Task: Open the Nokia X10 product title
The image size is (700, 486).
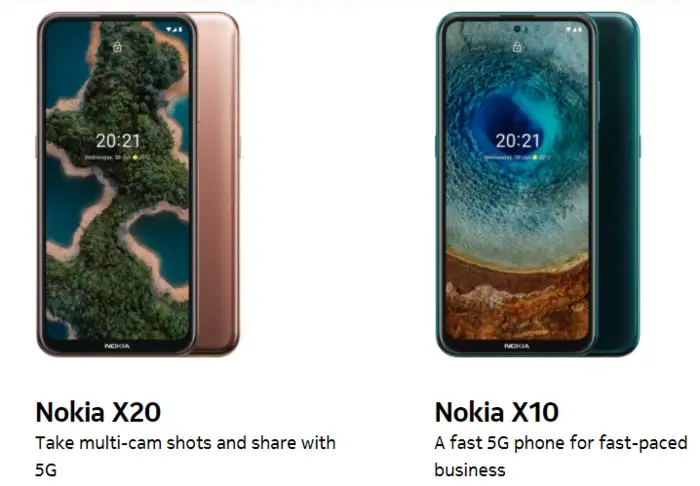Action: pos(496,412)
